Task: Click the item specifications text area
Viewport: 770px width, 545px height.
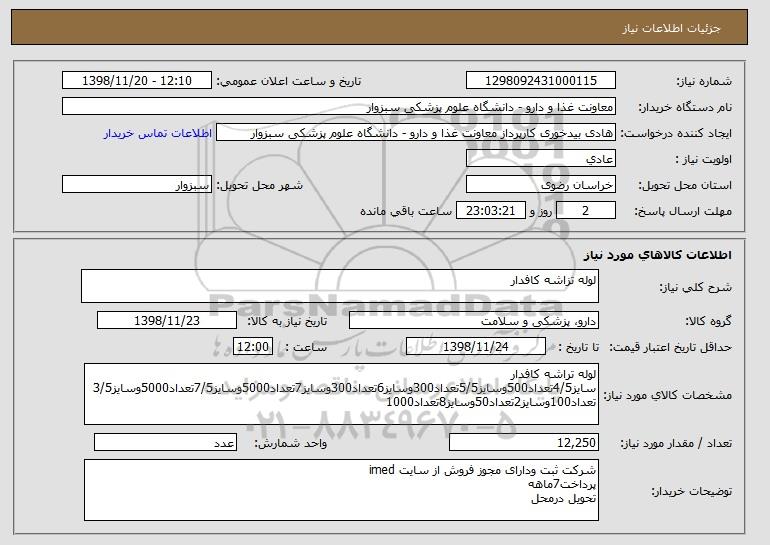Action: tap(341, 394)
